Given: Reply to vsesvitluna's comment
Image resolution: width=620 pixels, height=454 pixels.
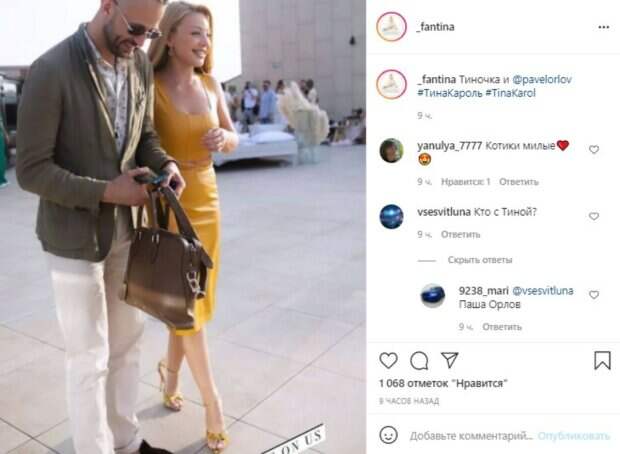Looking at the screenshot, I should click(460, 235).
